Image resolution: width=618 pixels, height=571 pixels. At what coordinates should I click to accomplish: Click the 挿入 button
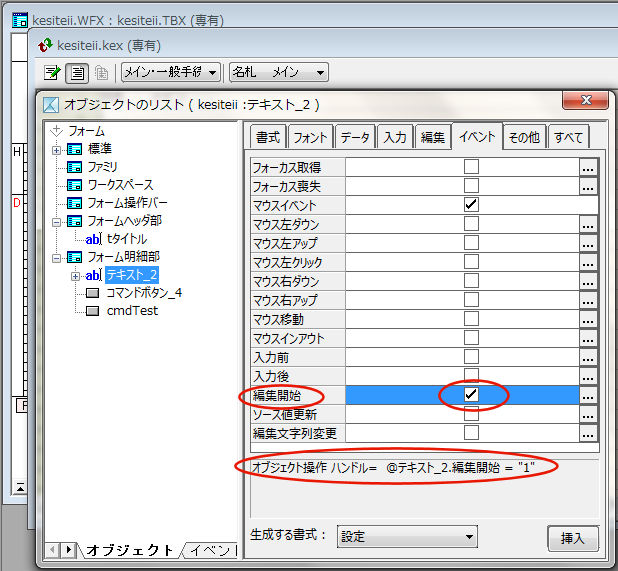572,538
